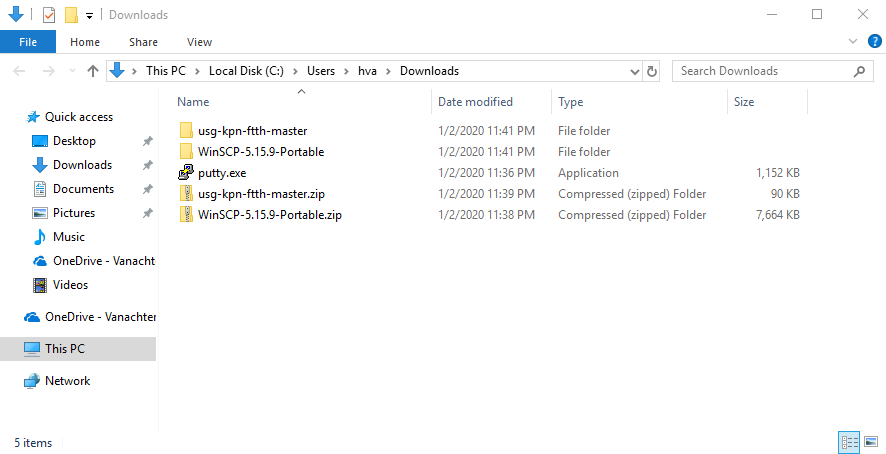
Task: Switch to the Share ribbon tab
Action: click(x=143, y=42)
